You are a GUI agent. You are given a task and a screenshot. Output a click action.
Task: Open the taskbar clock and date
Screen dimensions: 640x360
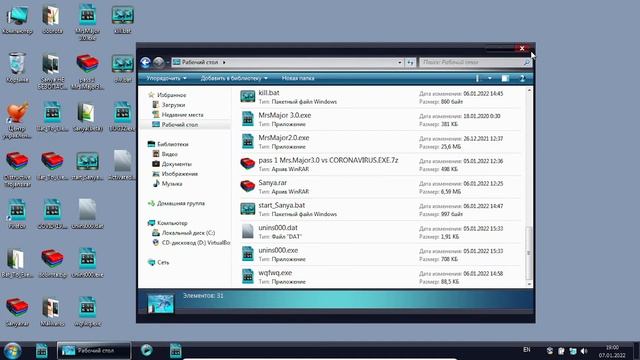point(612,351)
